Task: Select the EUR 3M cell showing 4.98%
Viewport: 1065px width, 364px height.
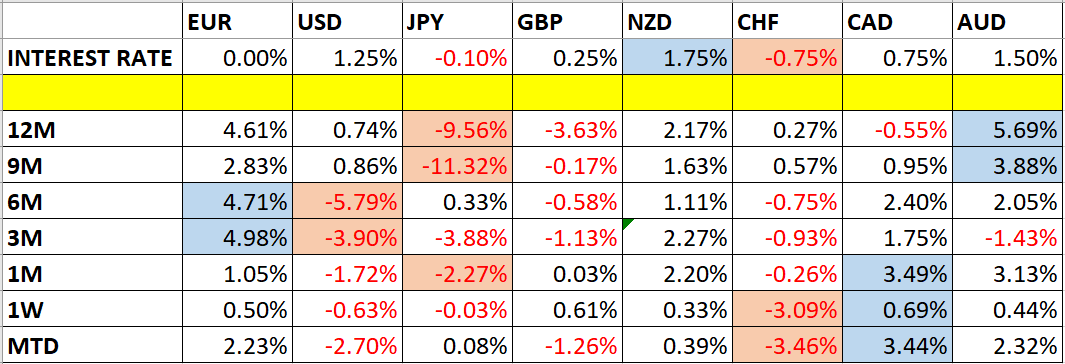Action: (x=238, y=237)
